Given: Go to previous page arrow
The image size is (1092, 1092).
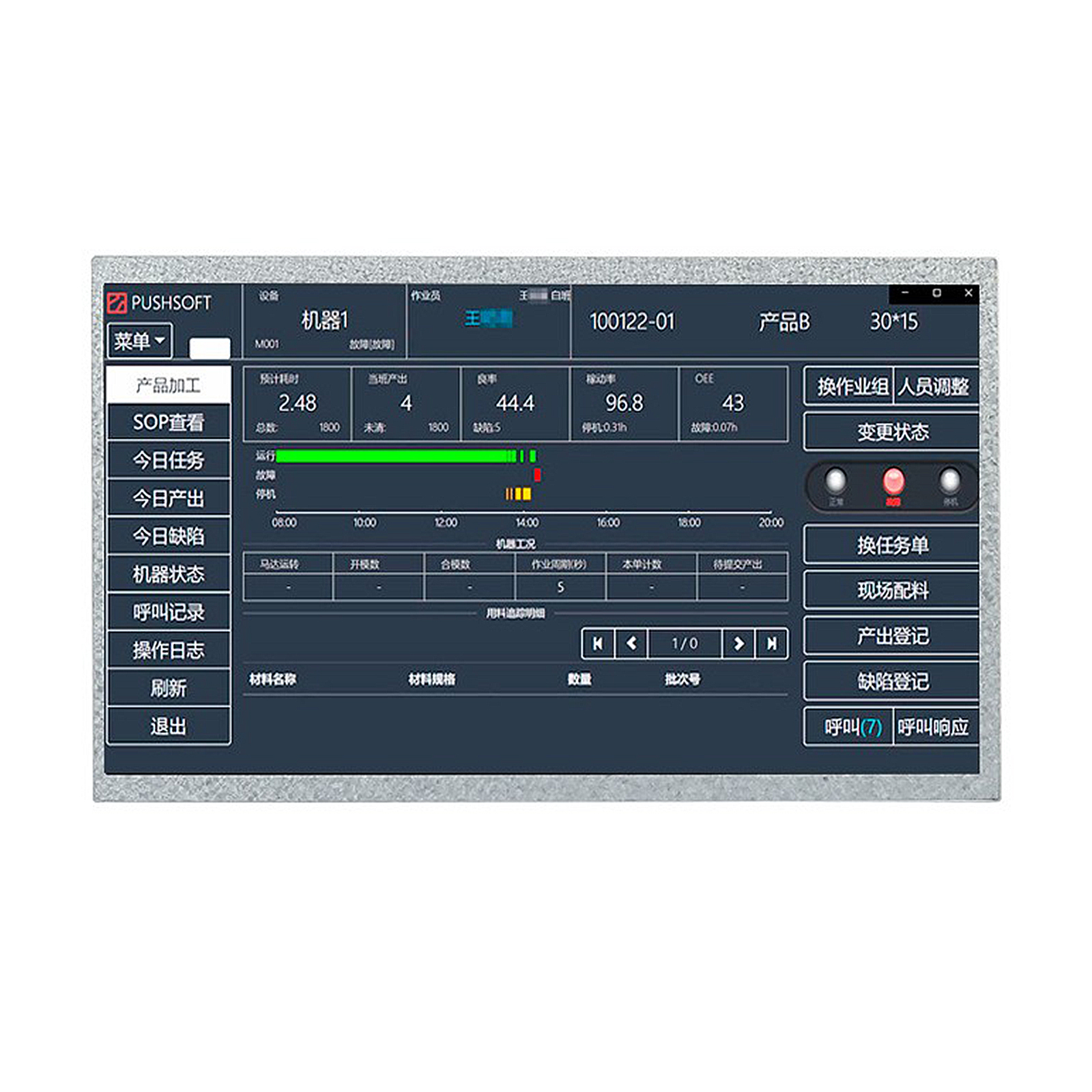Looking at the screenshot, I should [632, 644].
